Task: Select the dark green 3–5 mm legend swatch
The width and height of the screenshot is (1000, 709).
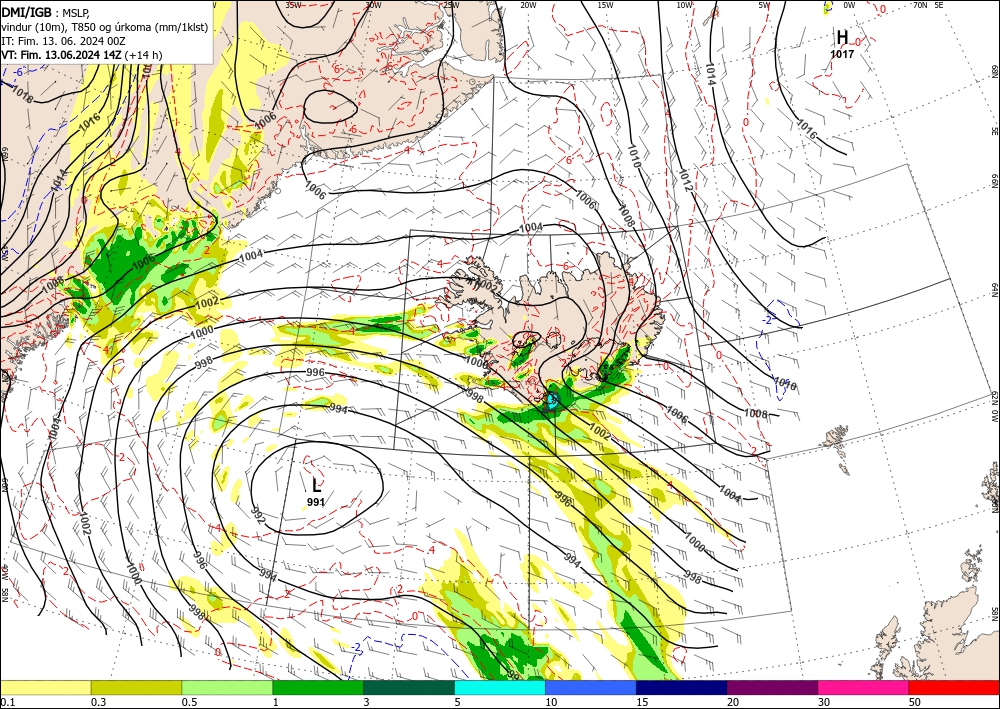Action: (409, 687)
